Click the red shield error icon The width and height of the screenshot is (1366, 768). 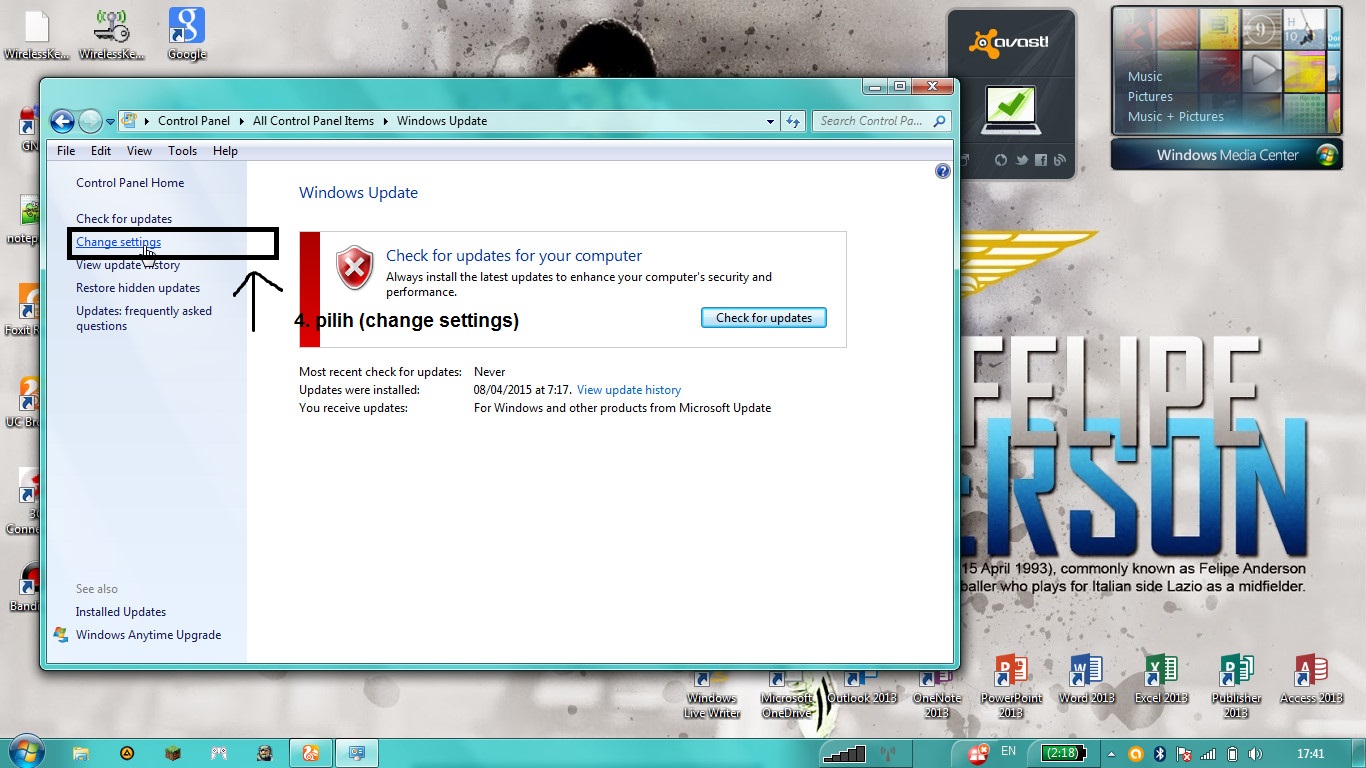pos(354,267)
